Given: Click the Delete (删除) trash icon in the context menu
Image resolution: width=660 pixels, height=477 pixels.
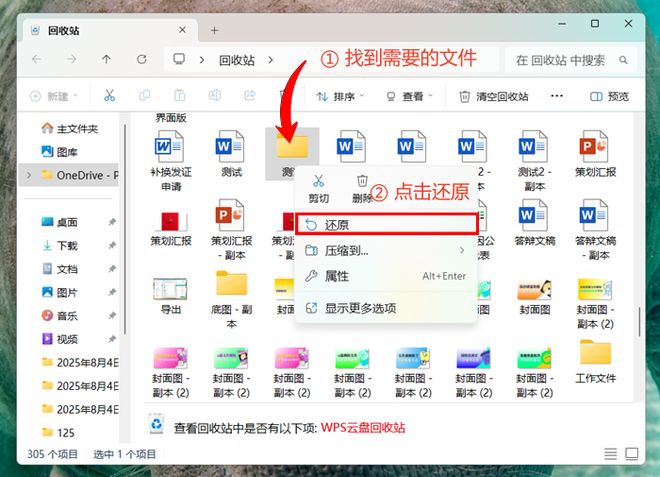Looking at the screenshot, I should [x=362, y=189].
